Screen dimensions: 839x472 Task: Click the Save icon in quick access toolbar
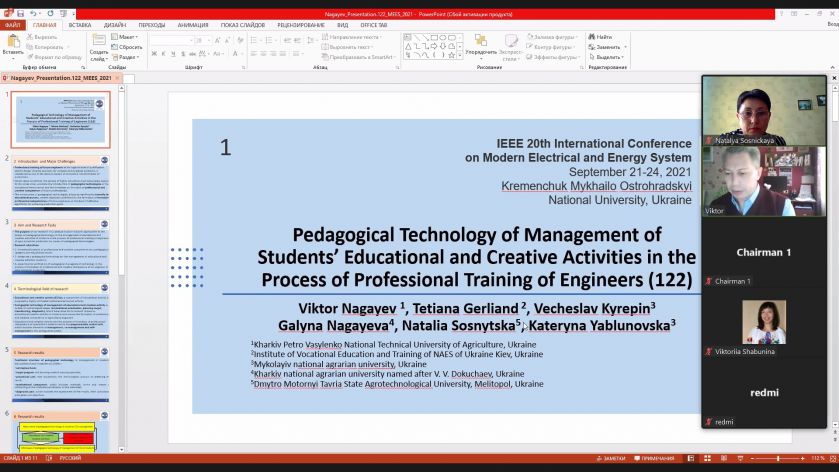pos(20,13)
